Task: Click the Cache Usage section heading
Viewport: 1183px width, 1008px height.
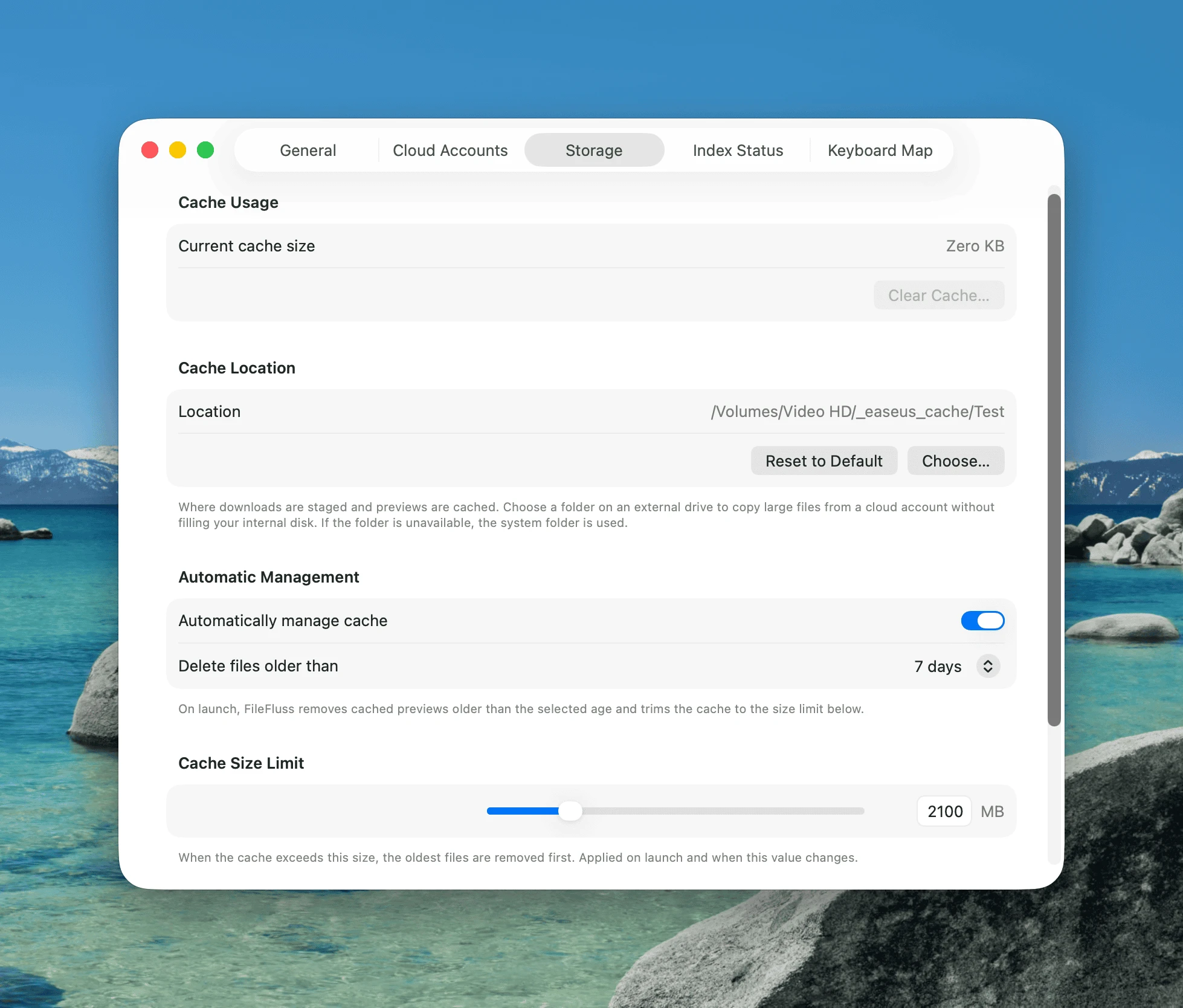Action: point(228,202)
